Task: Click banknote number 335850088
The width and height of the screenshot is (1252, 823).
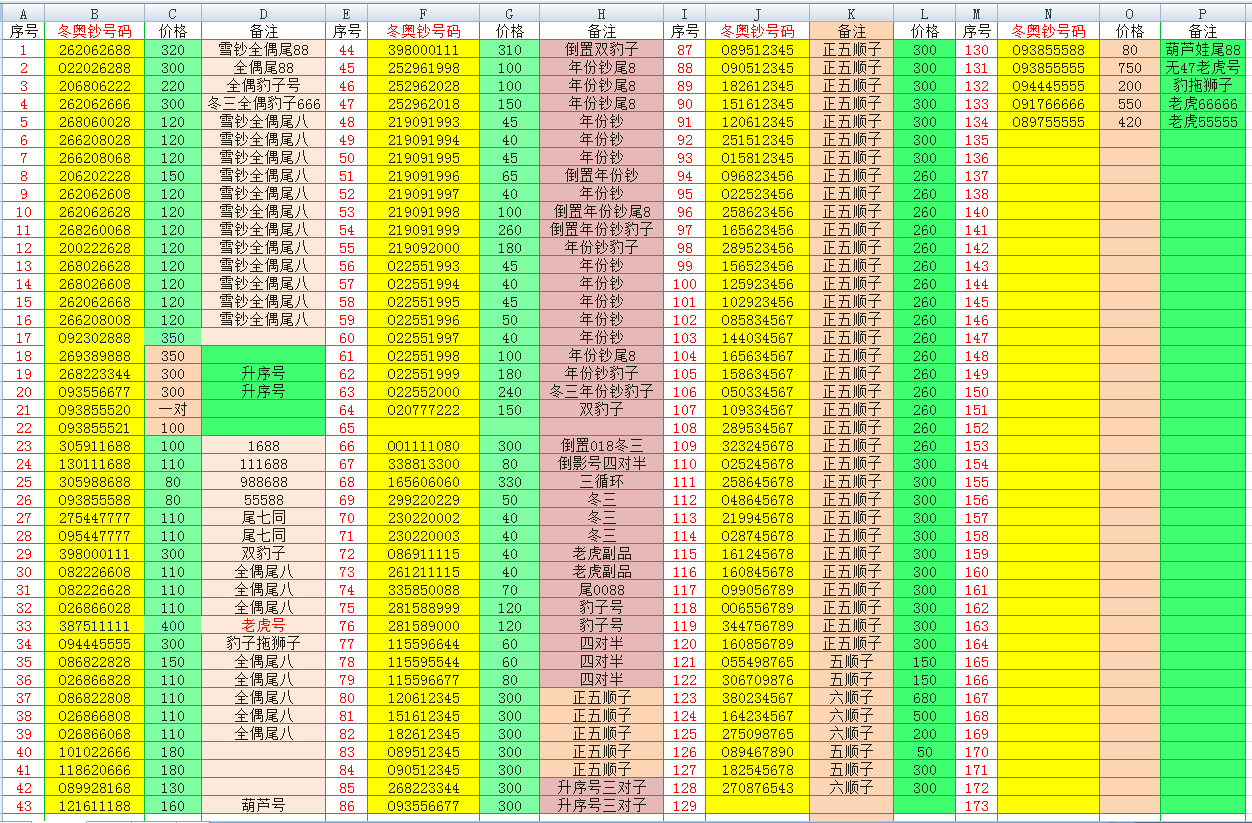Action: coord(423,590)
